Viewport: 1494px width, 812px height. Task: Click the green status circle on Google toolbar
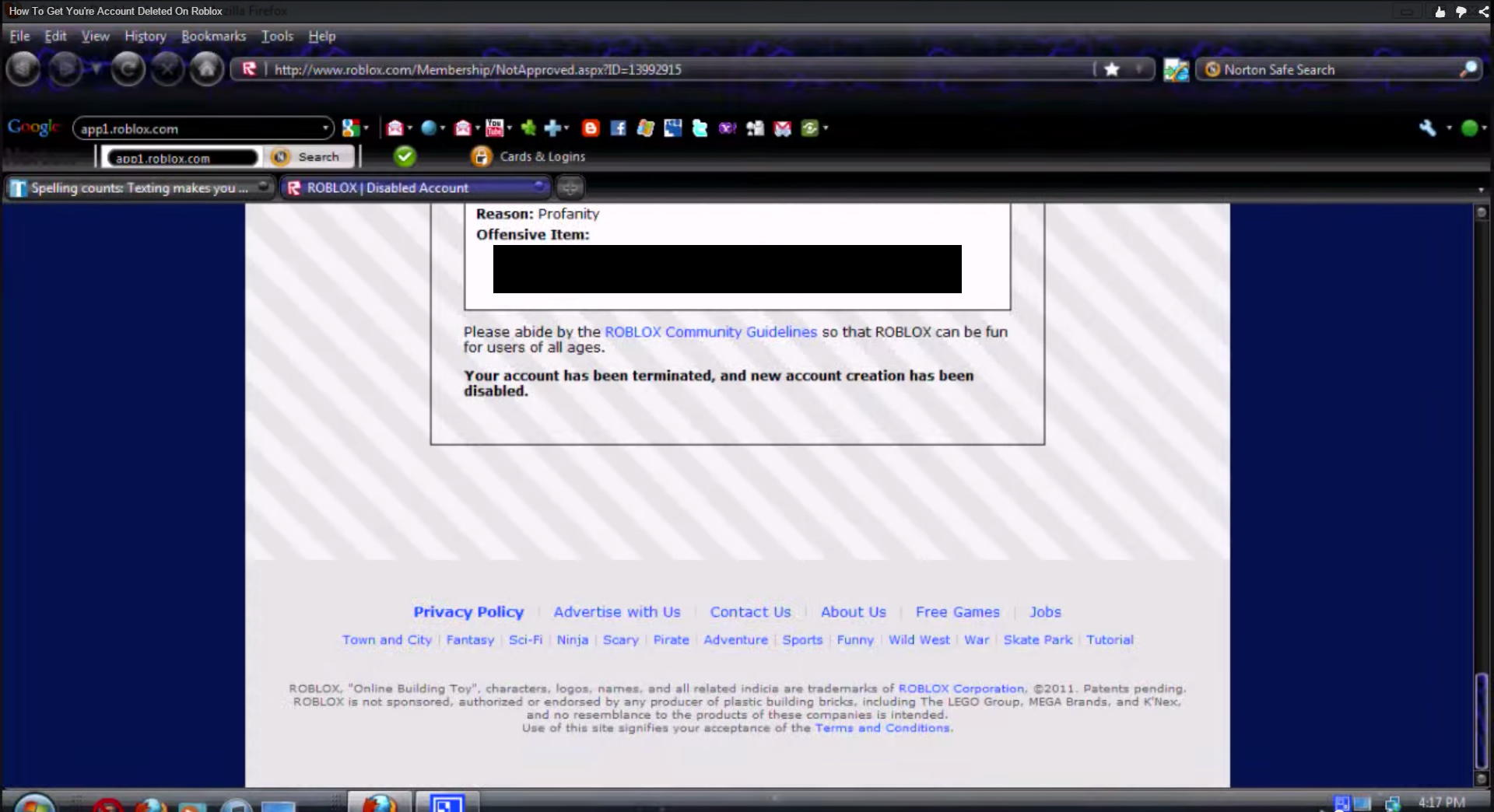point(1469,128)
